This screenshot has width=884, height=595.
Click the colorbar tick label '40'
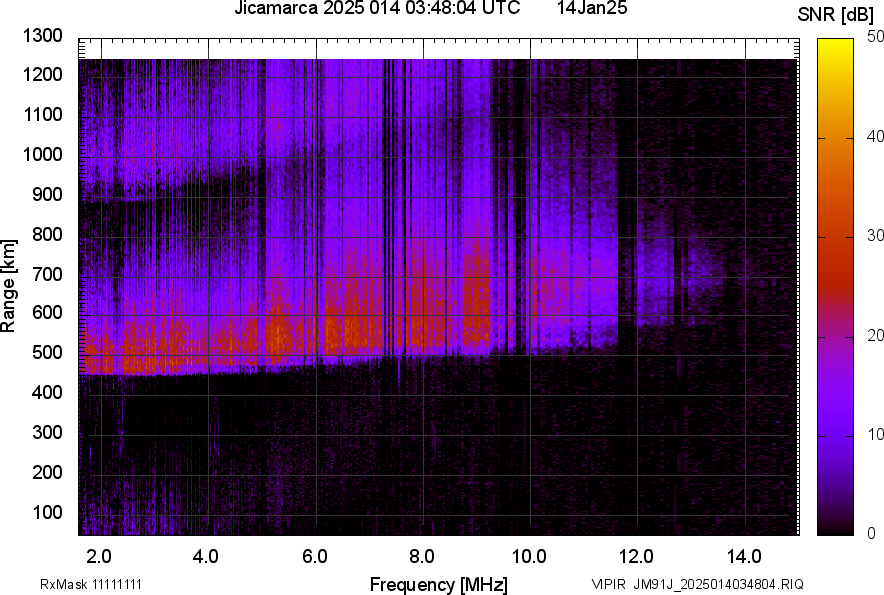tap(875, 136)
